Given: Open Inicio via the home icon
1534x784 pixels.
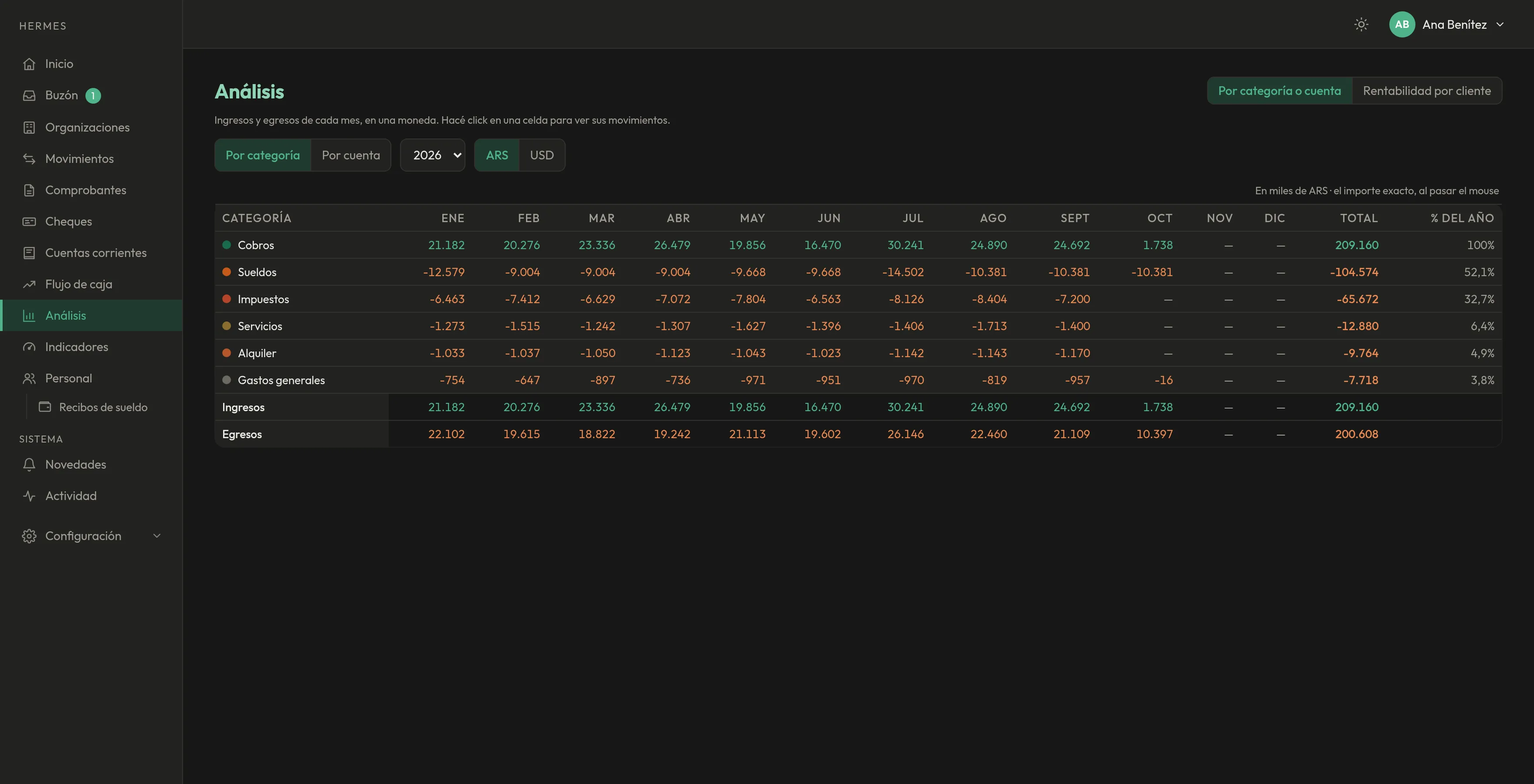Looking at the screenshot, I should [29, 64].
